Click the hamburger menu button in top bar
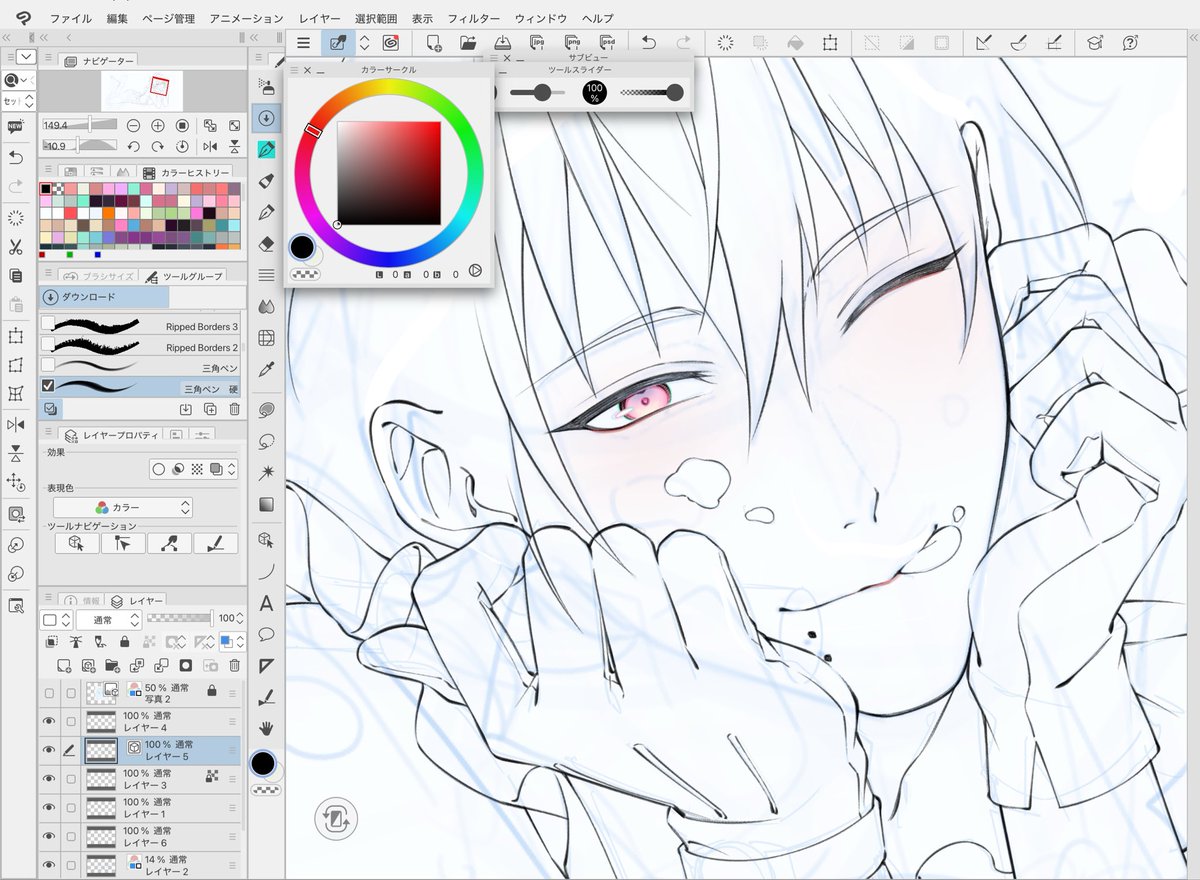 [x=303, y=43]
